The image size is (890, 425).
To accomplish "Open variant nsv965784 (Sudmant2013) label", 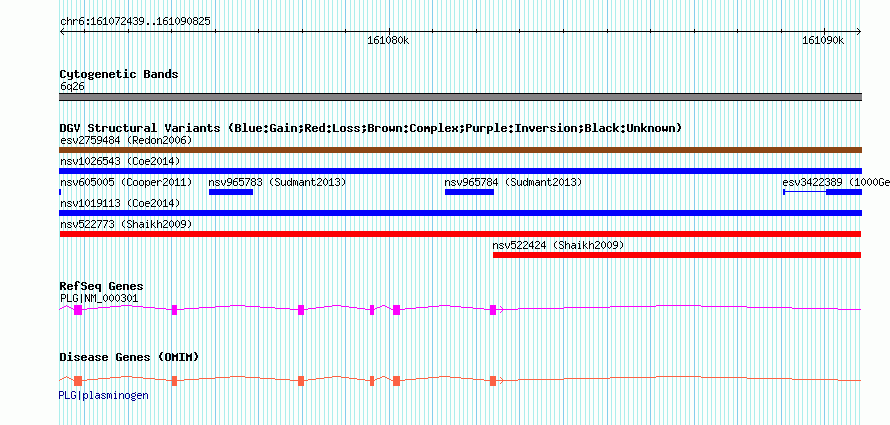I will pos(513,182).
